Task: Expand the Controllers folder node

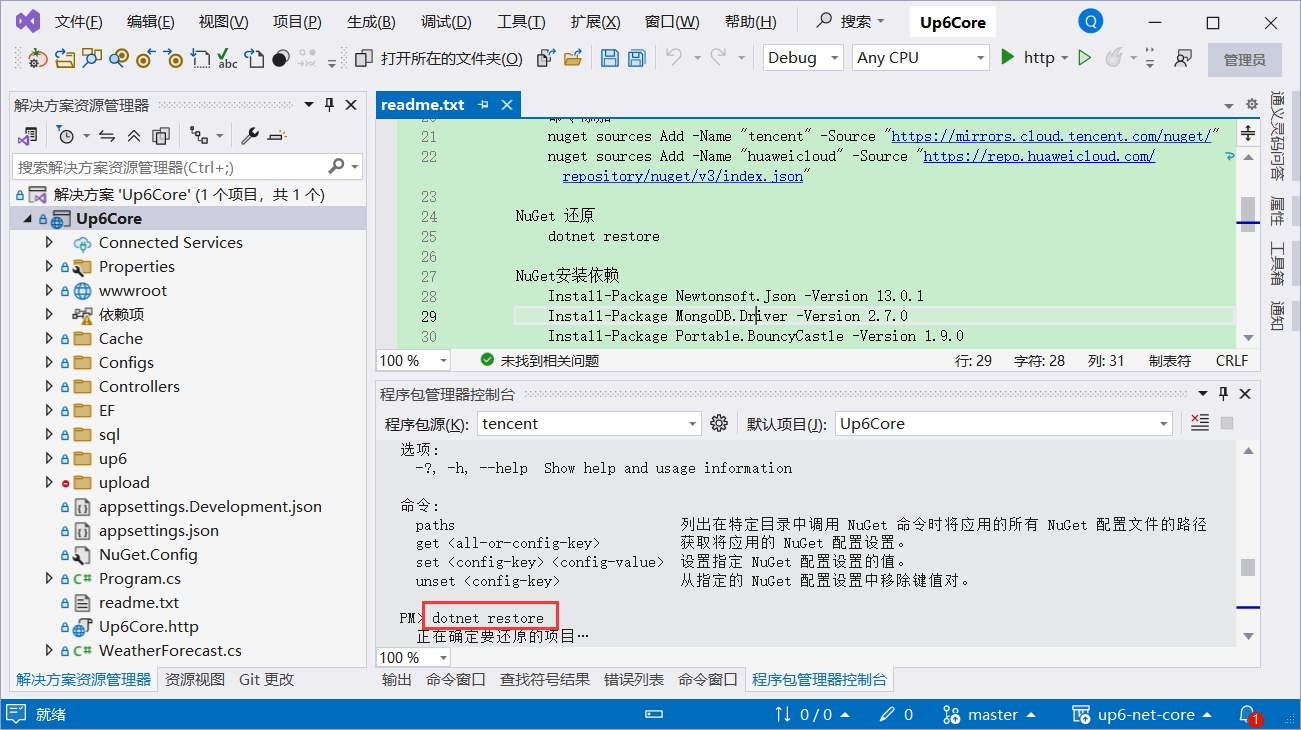Action: 49,386
